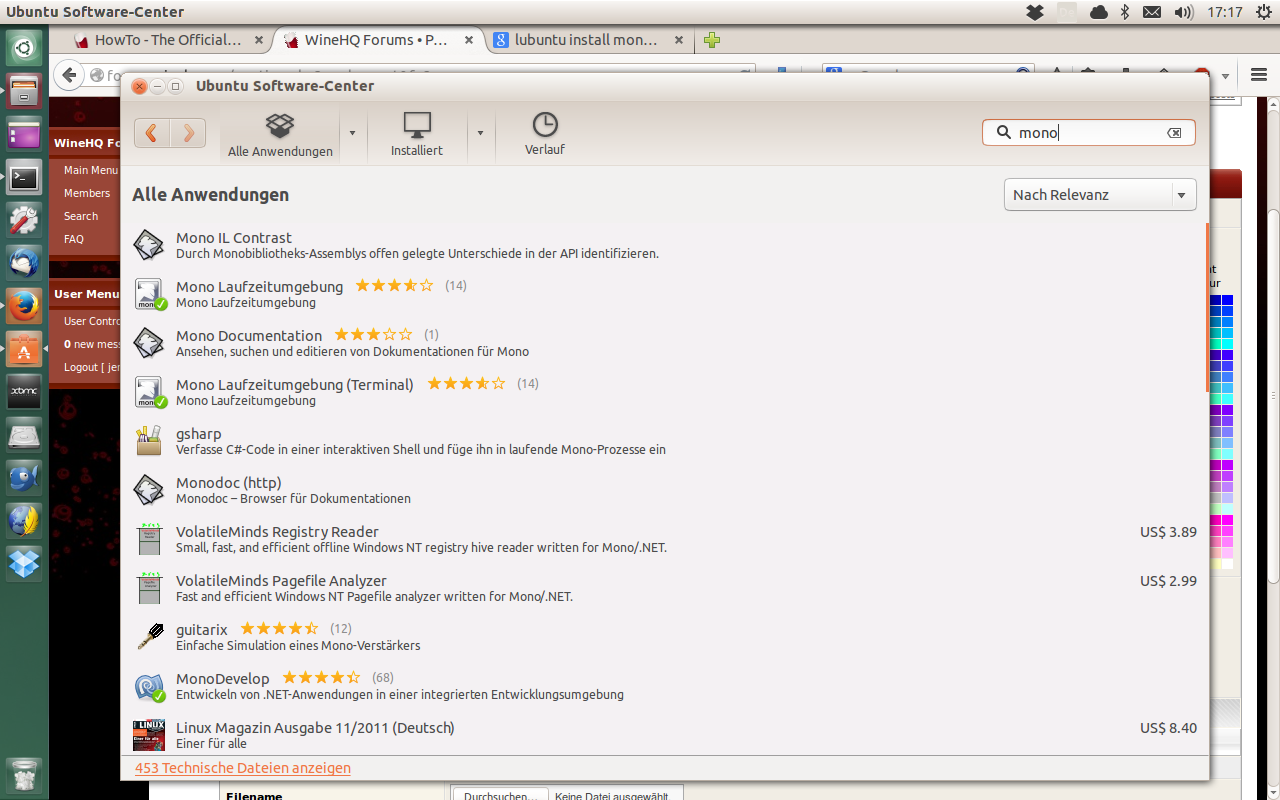1280x800 pixels.
Task: Select the 'gsharp' entry title
Action: click(199, 434)
